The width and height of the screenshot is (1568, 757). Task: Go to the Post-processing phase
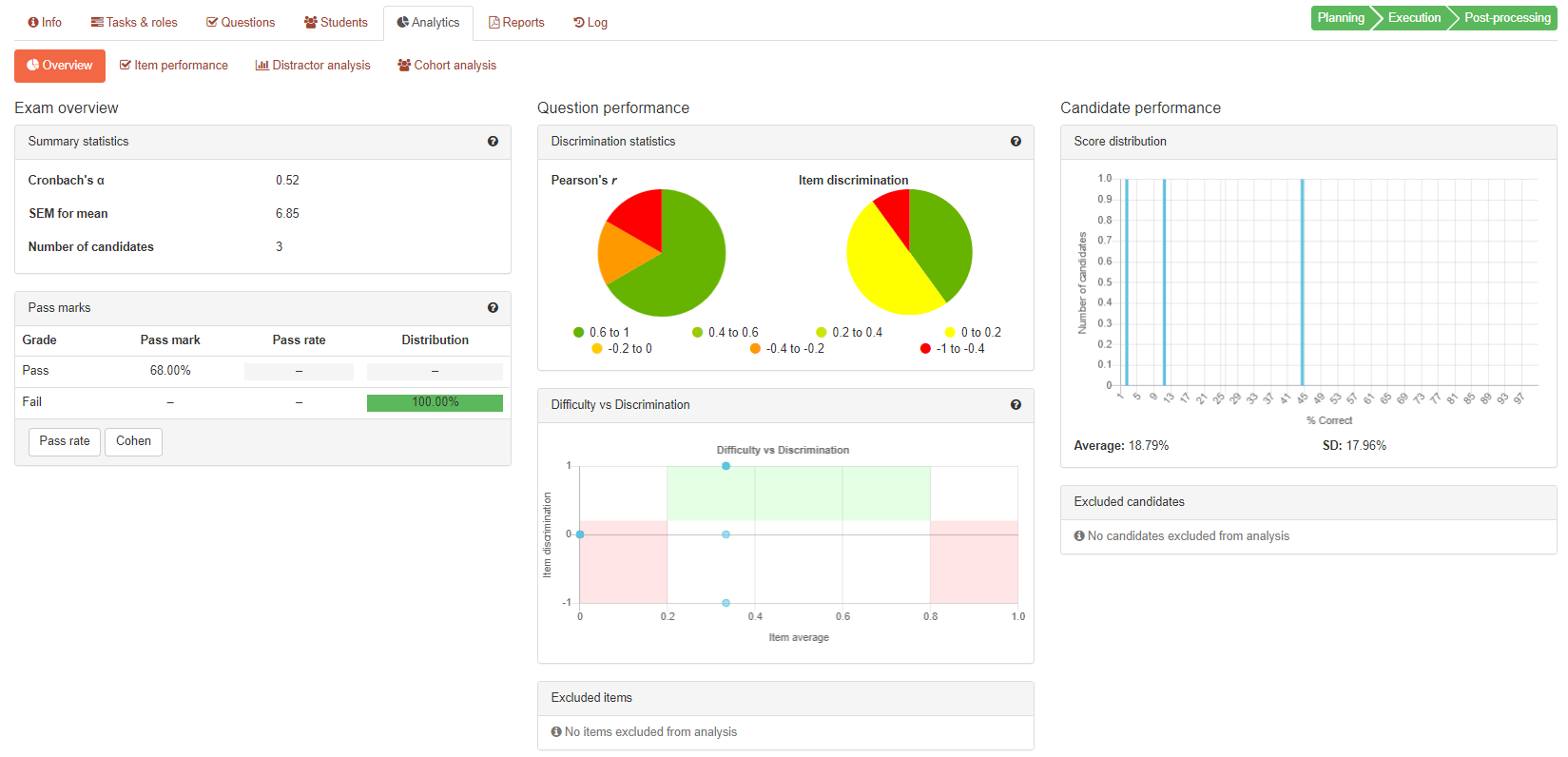[1506, 18]
